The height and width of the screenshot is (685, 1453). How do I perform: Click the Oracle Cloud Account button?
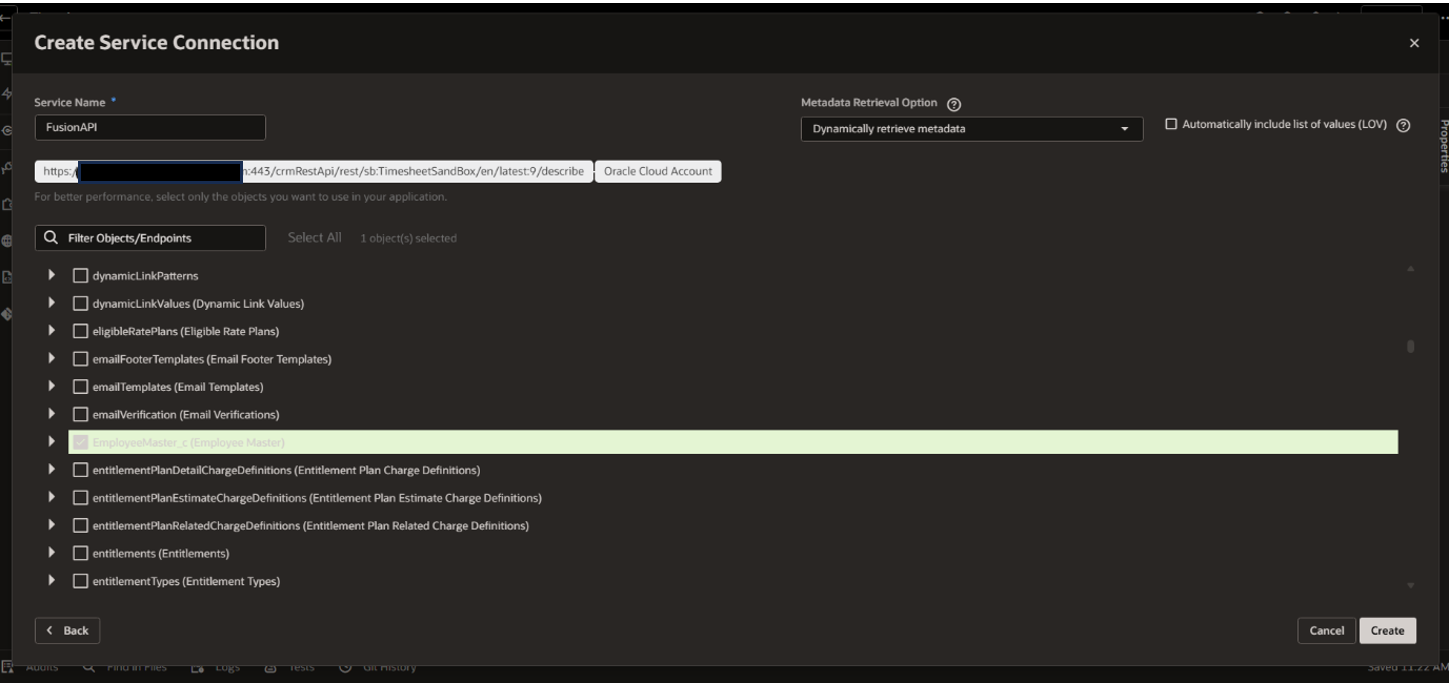[658, 171]
